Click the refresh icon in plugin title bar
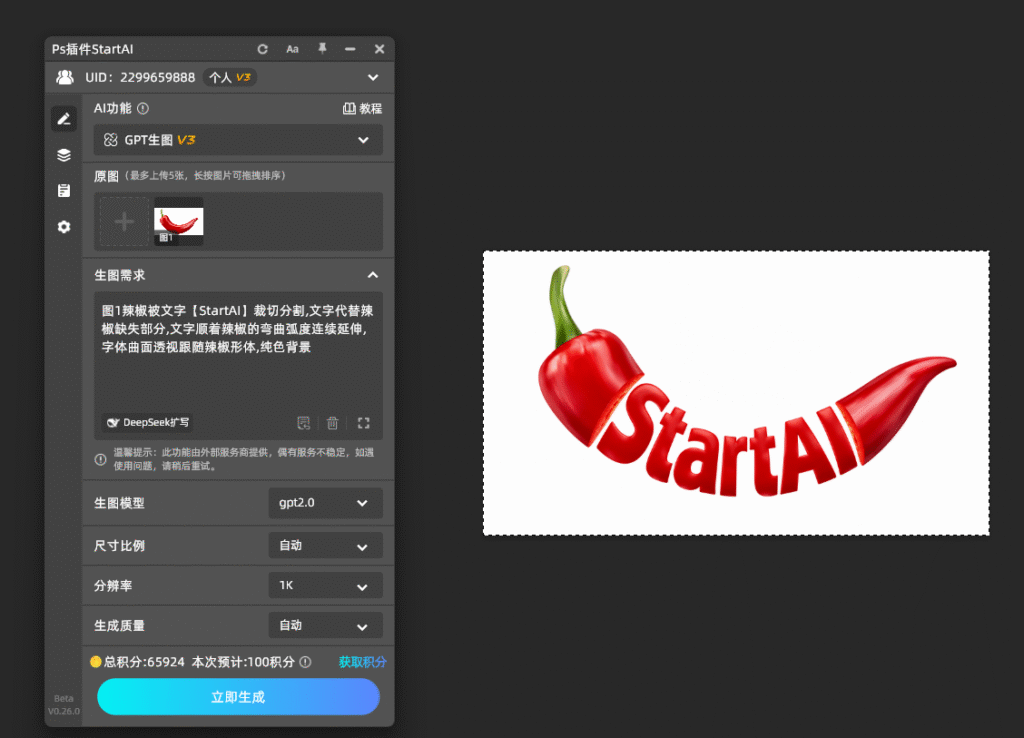Screen dimensions: 1024x738 click(263, 49)
